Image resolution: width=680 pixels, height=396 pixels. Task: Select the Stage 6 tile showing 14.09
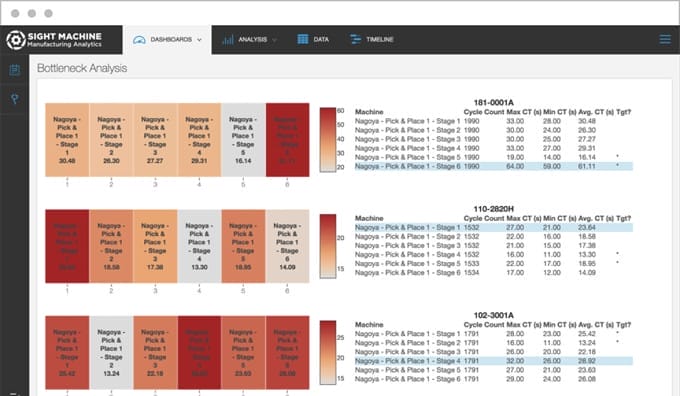click(x=288, y=246)
